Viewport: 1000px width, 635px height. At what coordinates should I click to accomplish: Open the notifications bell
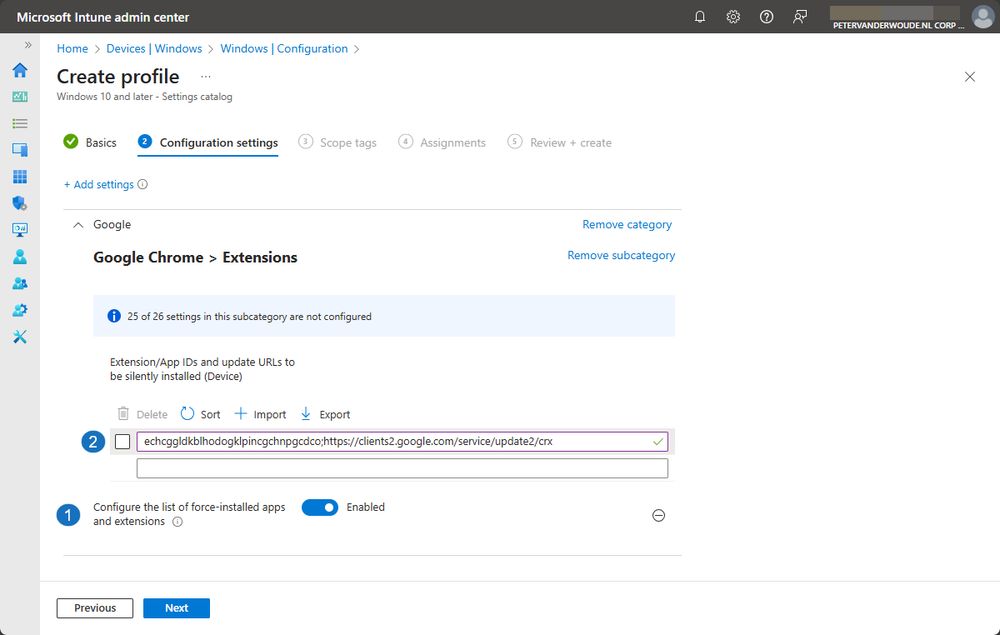click(x=700, y=17)
